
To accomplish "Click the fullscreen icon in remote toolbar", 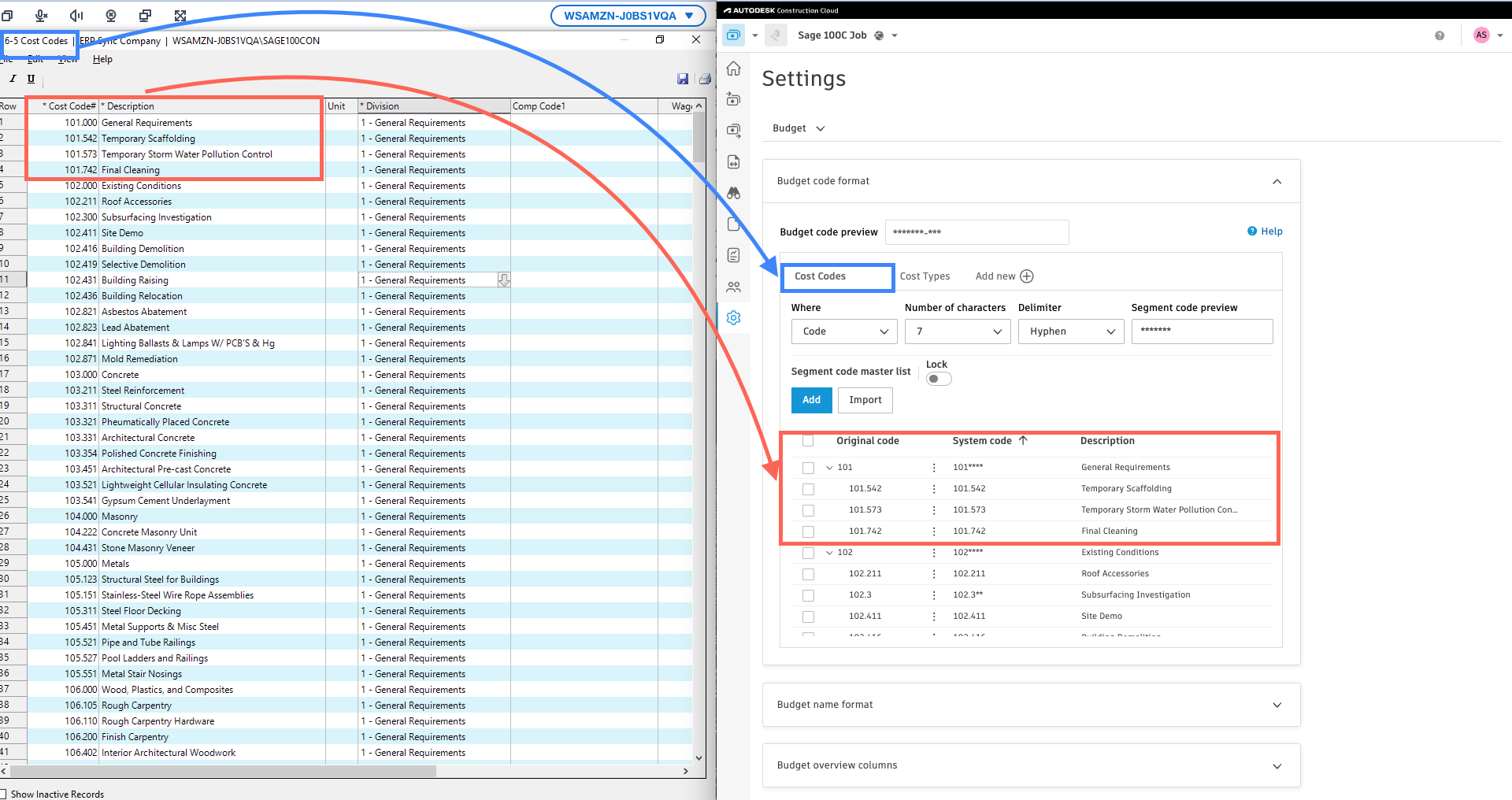I will (x=180, y=15).
